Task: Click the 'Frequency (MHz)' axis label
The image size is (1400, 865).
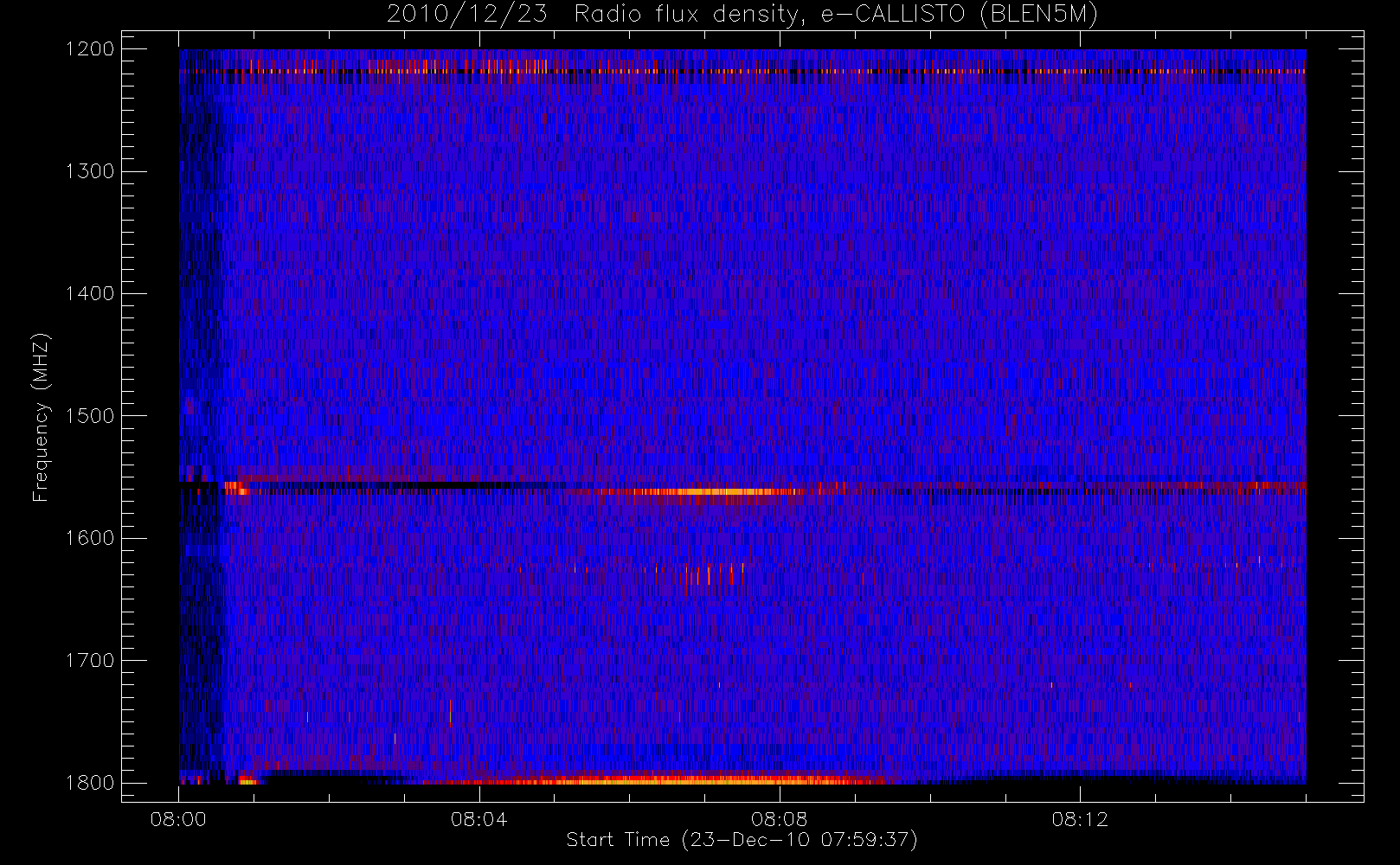Action: (41, 417)
